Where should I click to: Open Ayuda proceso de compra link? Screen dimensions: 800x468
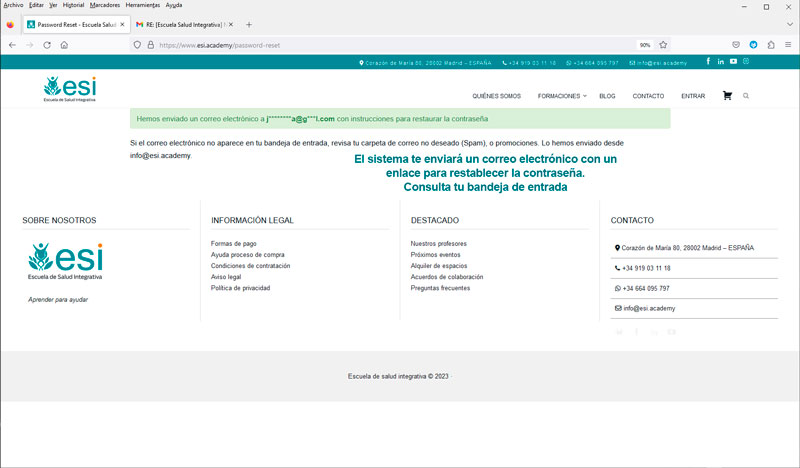pyautogui.click(x=247, y=255)
